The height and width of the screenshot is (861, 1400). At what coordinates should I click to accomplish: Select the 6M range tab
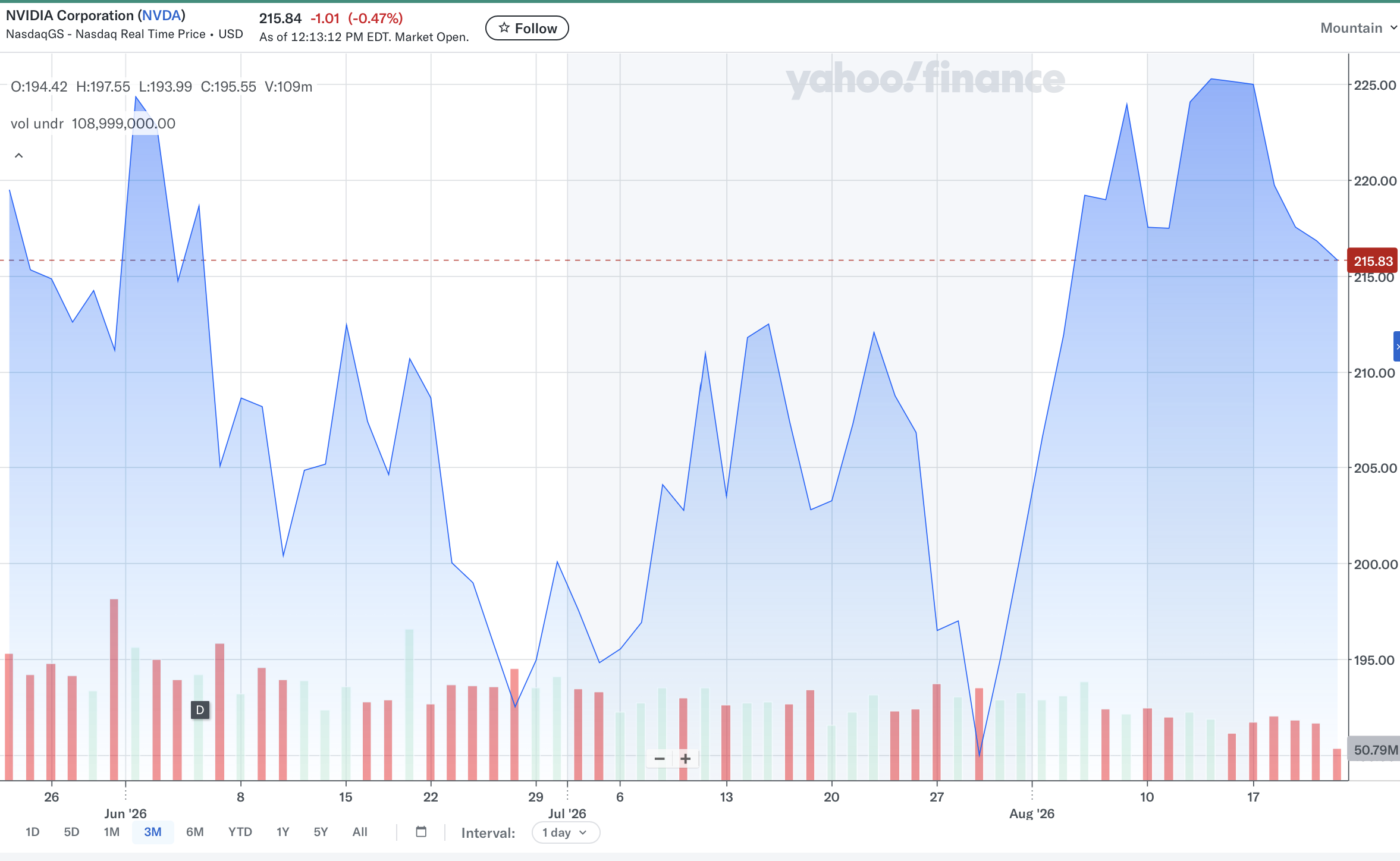[x=195, y=832]
